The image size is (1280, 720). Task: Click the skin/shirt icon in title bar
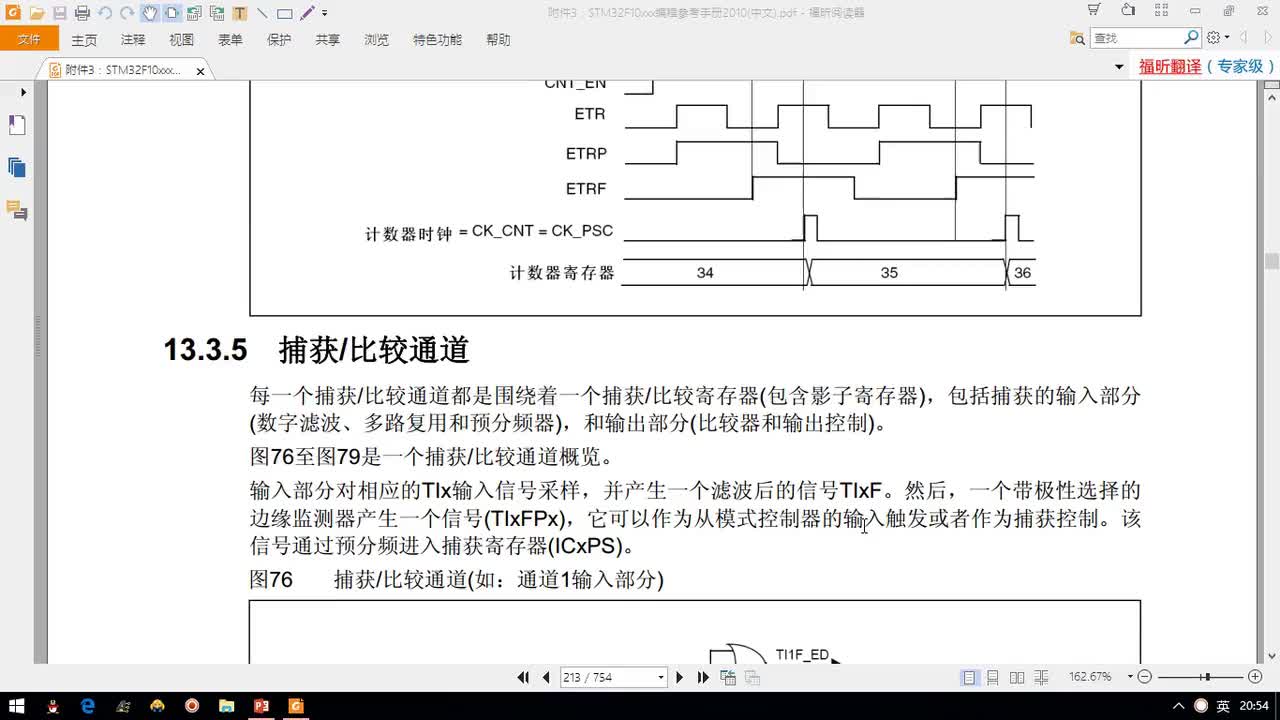[1128, 11]
